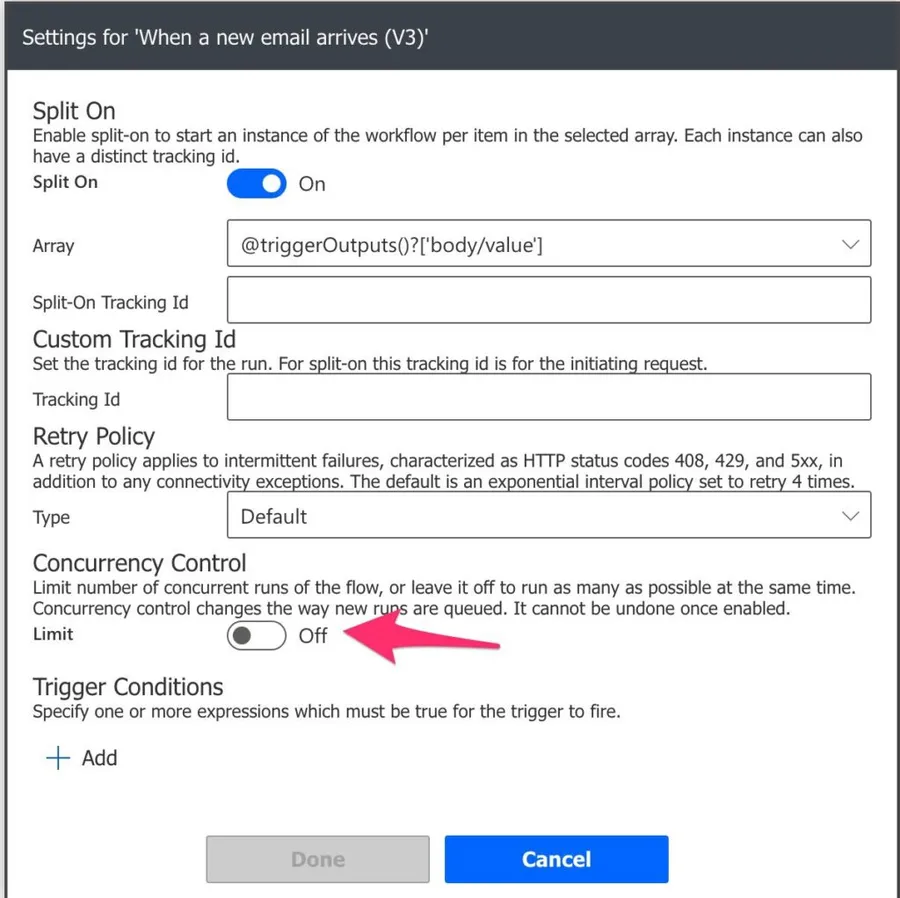Click the 'Trigger Conditions' section heading
The width and height of the screenshot is (900, 898).
coord(128,688)
